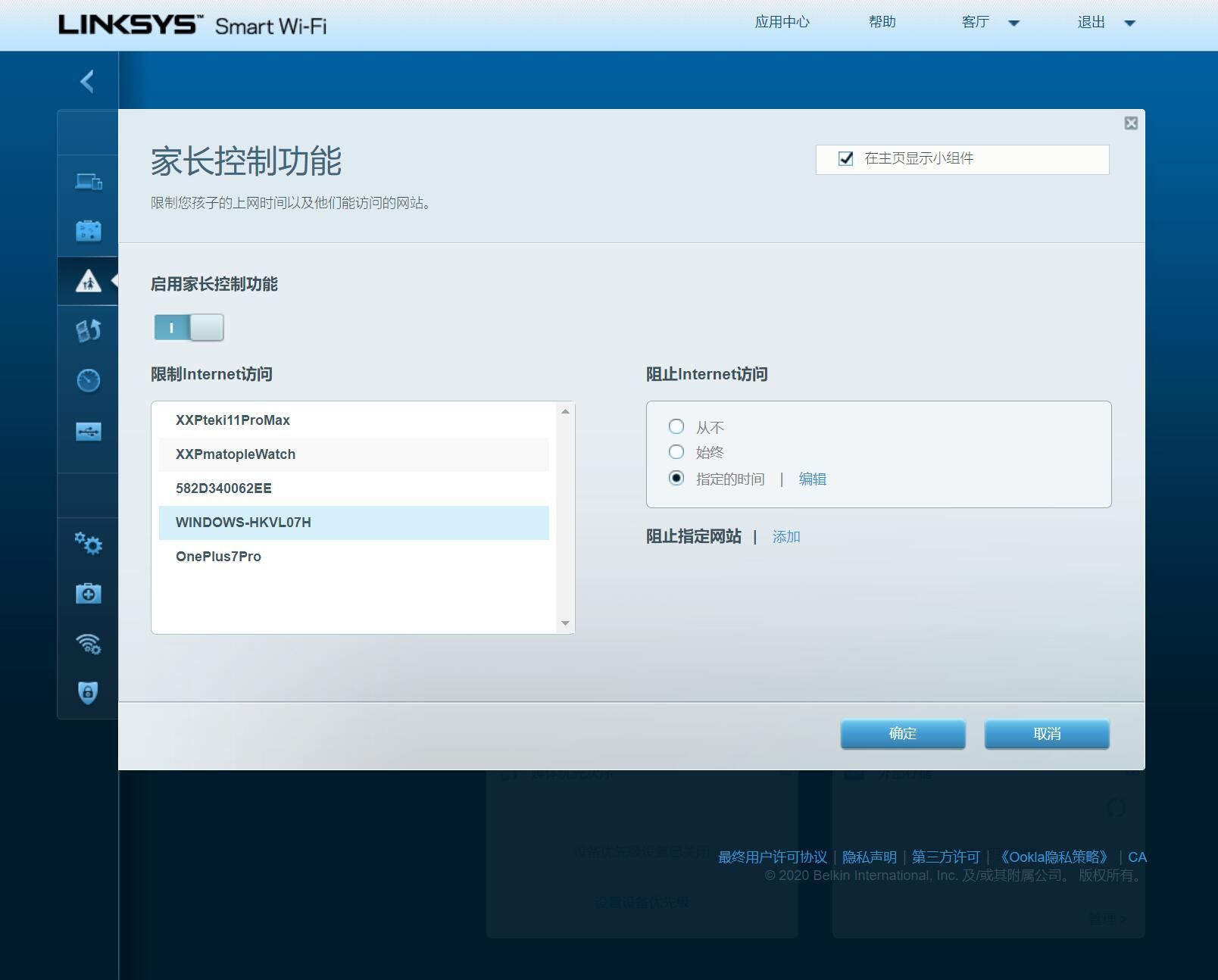Viewport: 1218px width, 980px height.
Task: Open the Connectivity gears icon
Action: coord(89,543)
